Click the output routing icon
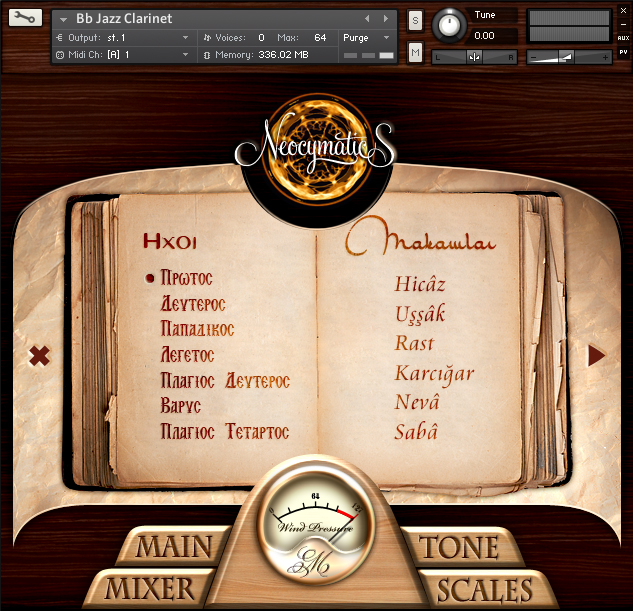633x611 pixels. (60, 38)
